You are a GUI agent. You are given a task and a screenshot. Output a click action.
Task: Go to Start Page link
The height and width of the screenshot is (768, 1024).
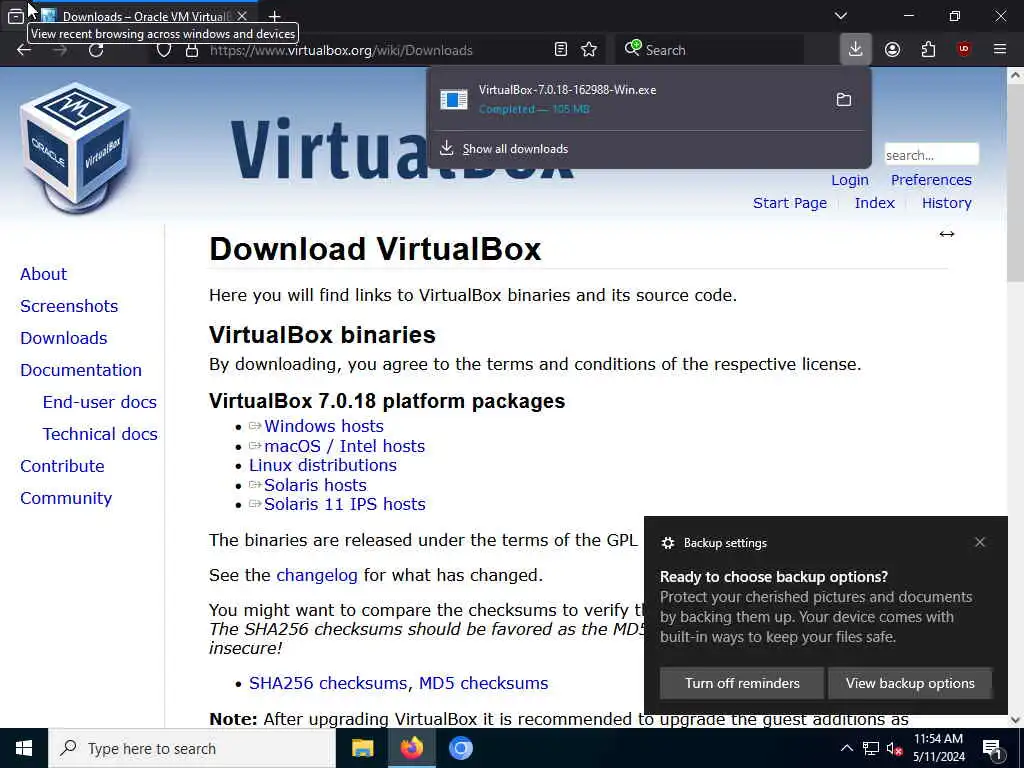click(790, 203)
